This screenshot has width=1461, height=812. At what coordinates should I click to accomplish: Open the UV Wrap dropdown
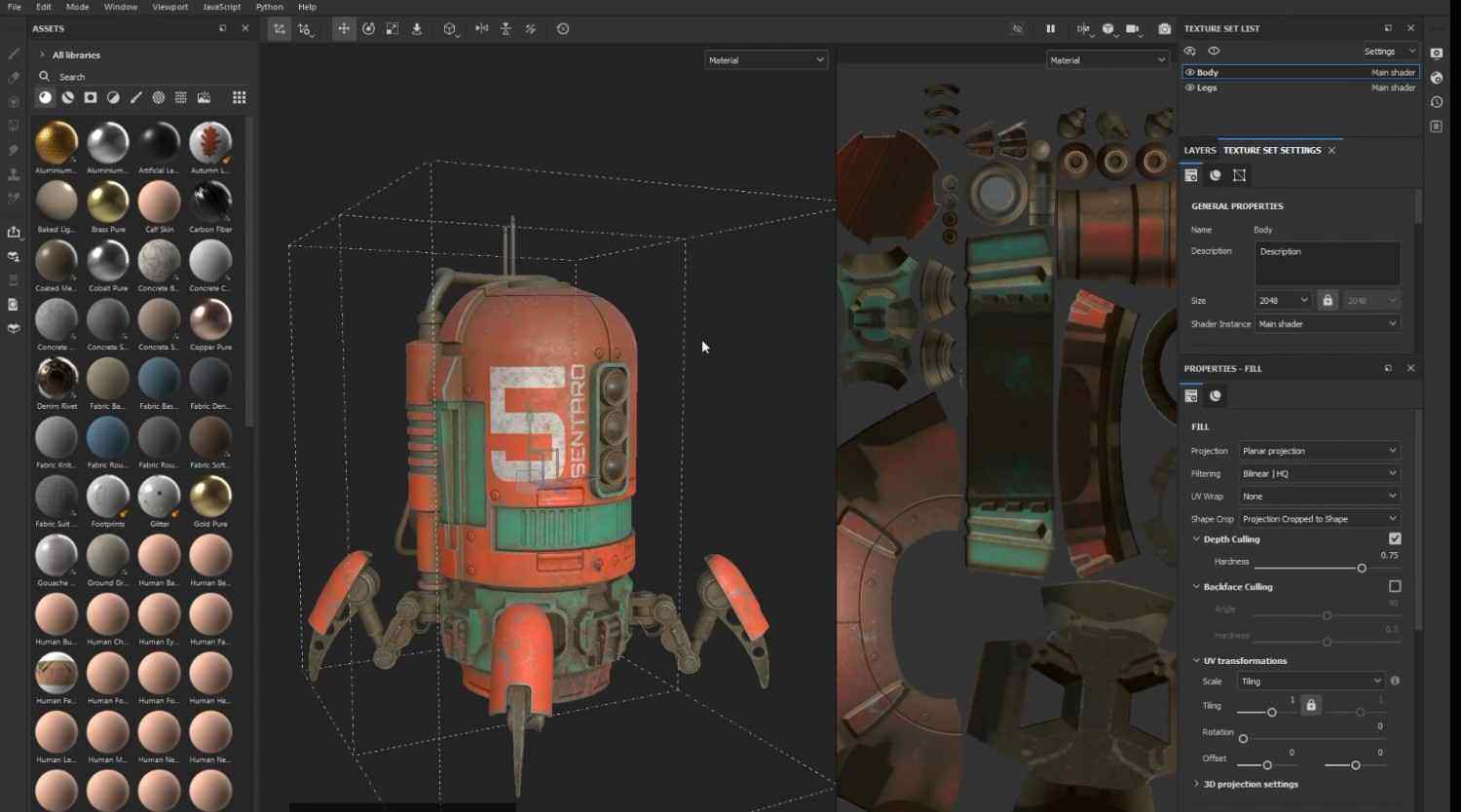tap(1320, 497)
